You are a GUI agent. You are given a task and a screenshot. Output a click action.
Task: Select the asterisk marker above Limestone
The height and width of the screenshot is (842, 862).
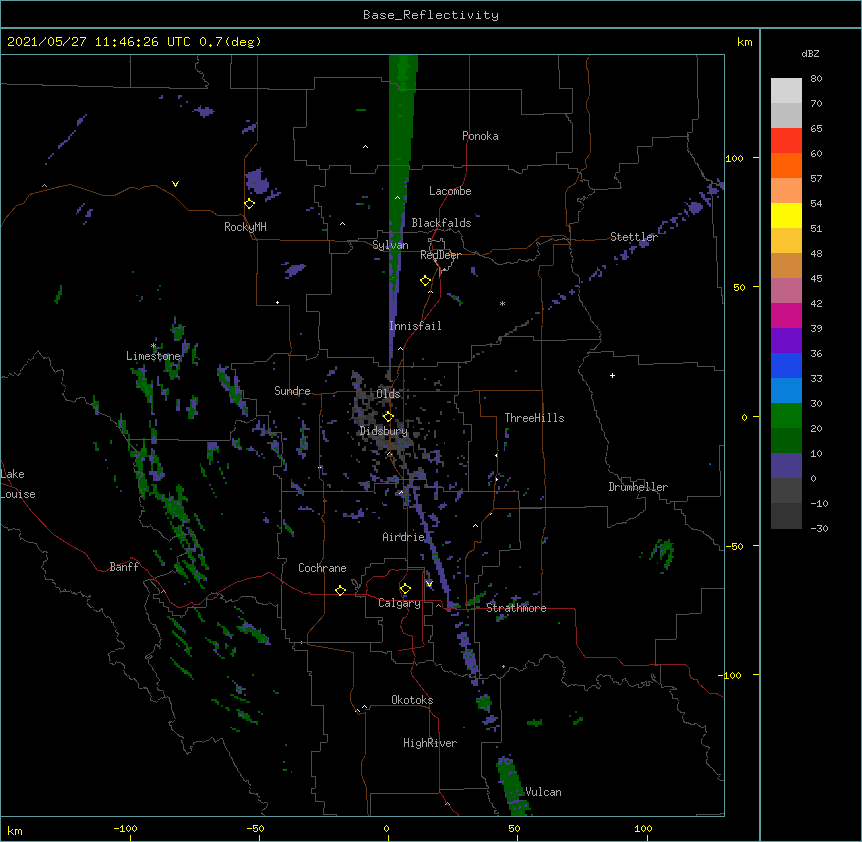(x=153, y=346)
